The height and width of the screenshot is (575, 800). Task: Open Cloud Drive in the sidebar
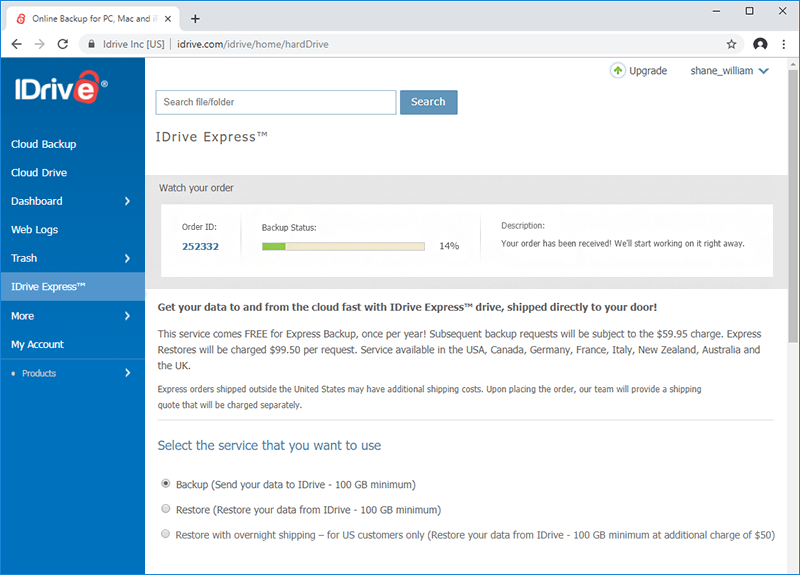pyautogui.click(x=39, y=172)
